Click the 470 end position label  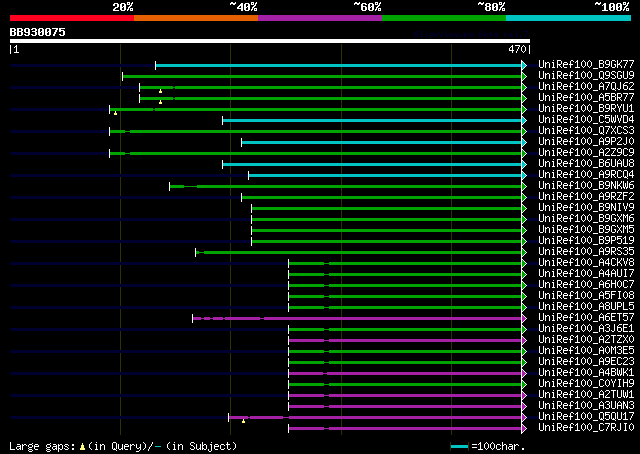(517, 49)
